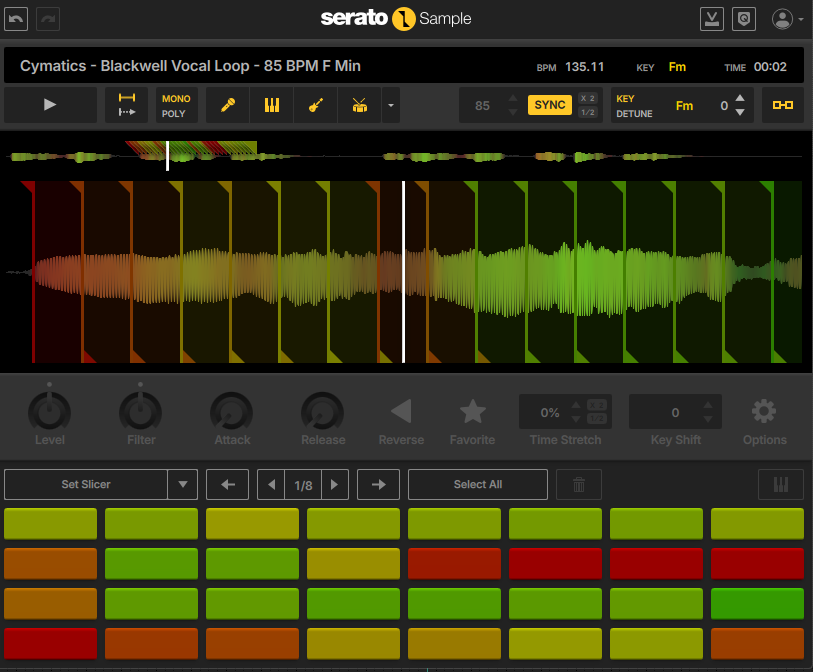Toggle the Reverse triangle button
This screenshot has height=672, width=813.
point(401,411)
